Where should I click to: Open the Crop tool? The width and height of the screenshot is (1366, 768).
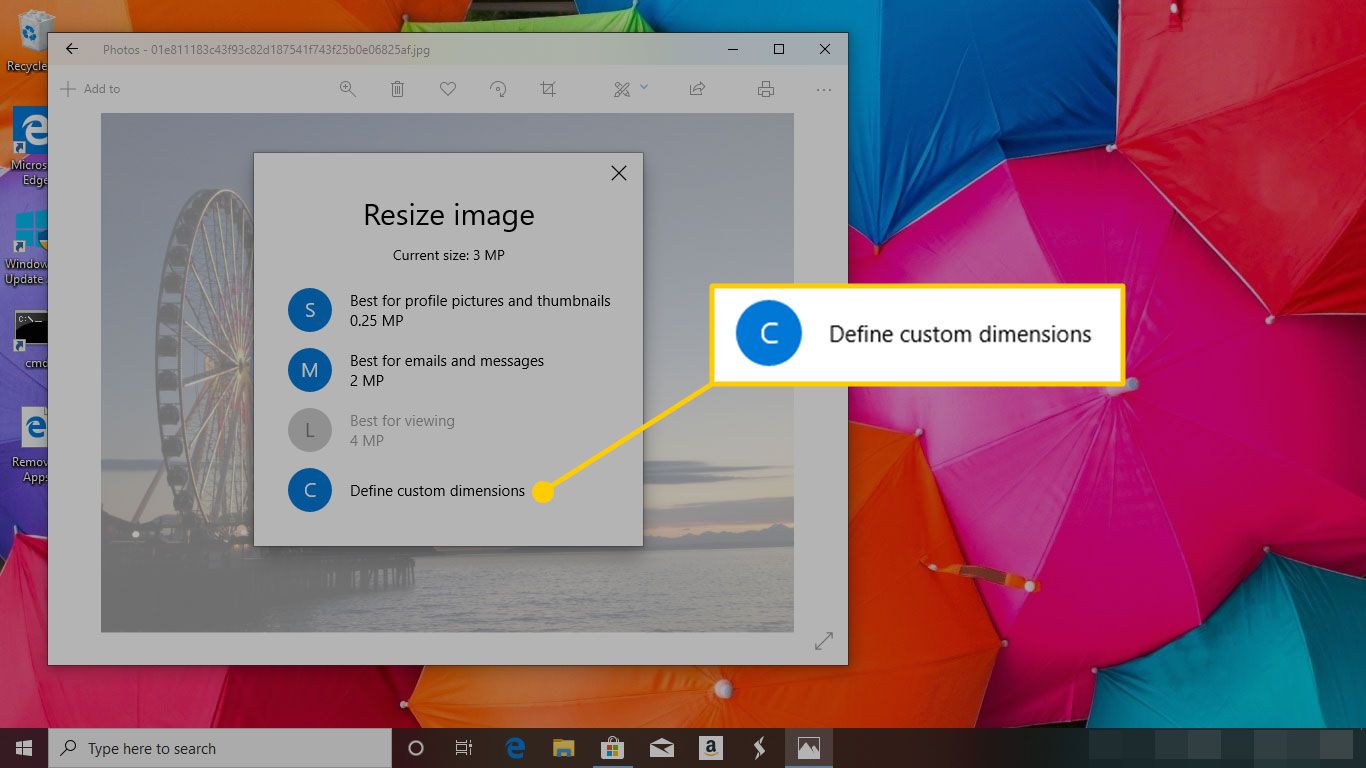[548, 89]
